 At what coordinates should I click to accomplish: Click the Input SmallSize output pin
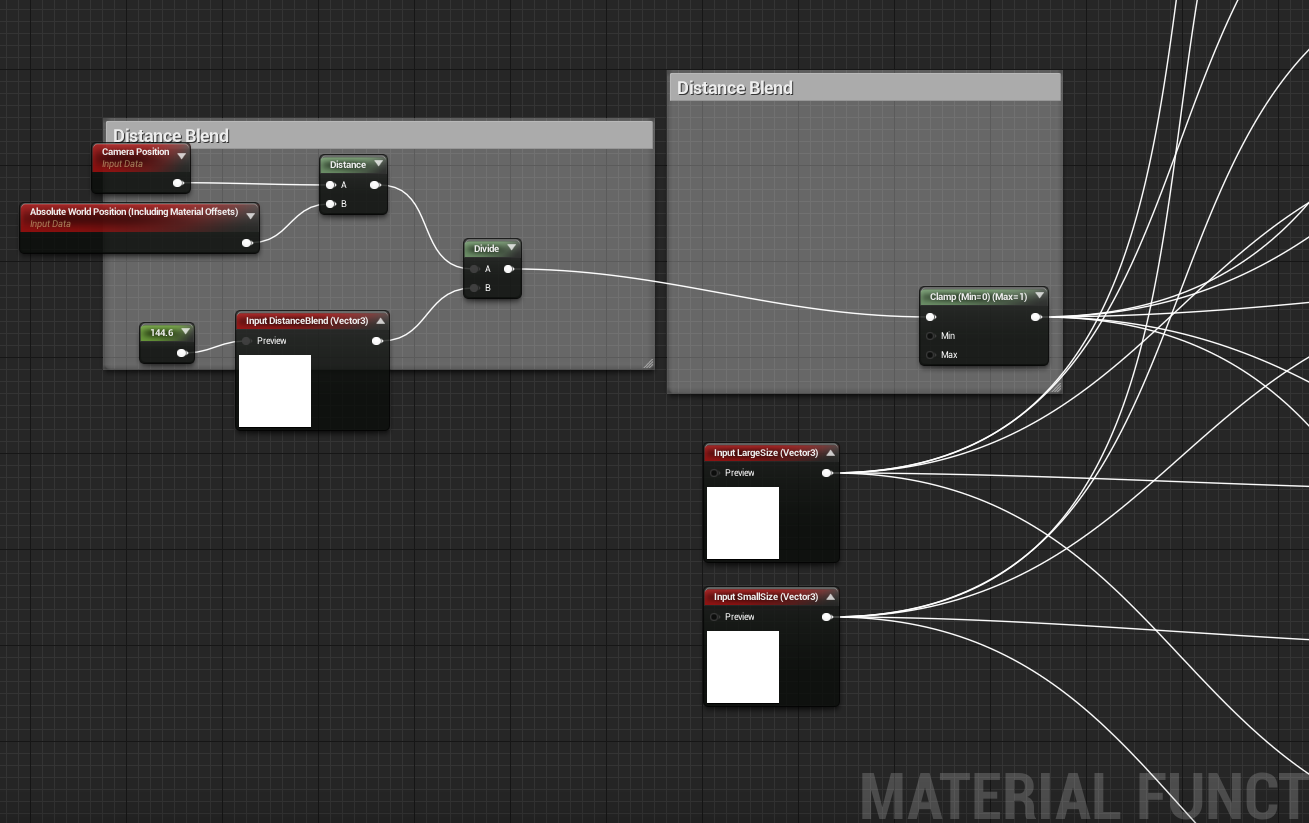click(827, 617)
